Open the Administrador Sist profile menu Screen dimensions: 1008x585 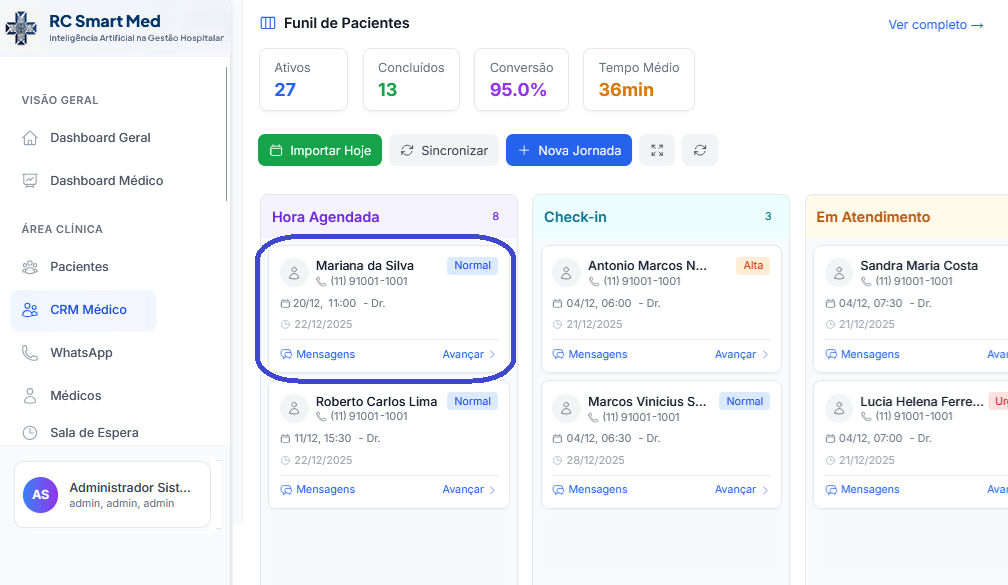point(111,494)
